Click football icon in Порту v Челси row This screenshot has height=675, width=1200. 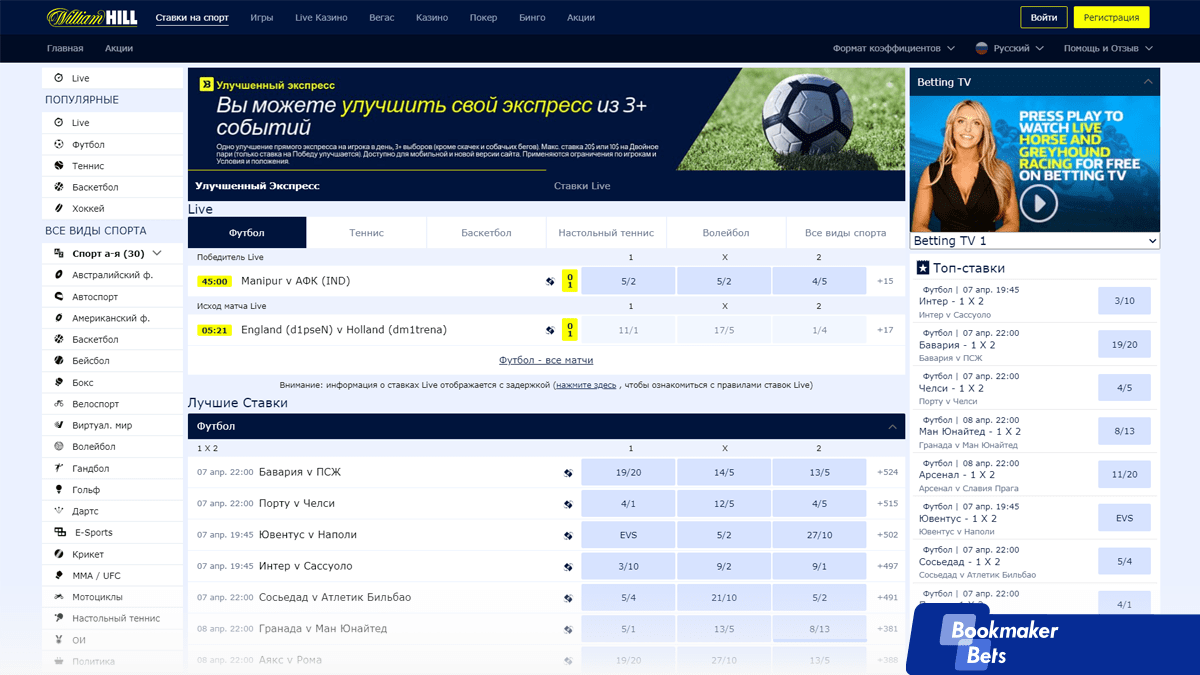click(568, 504)
